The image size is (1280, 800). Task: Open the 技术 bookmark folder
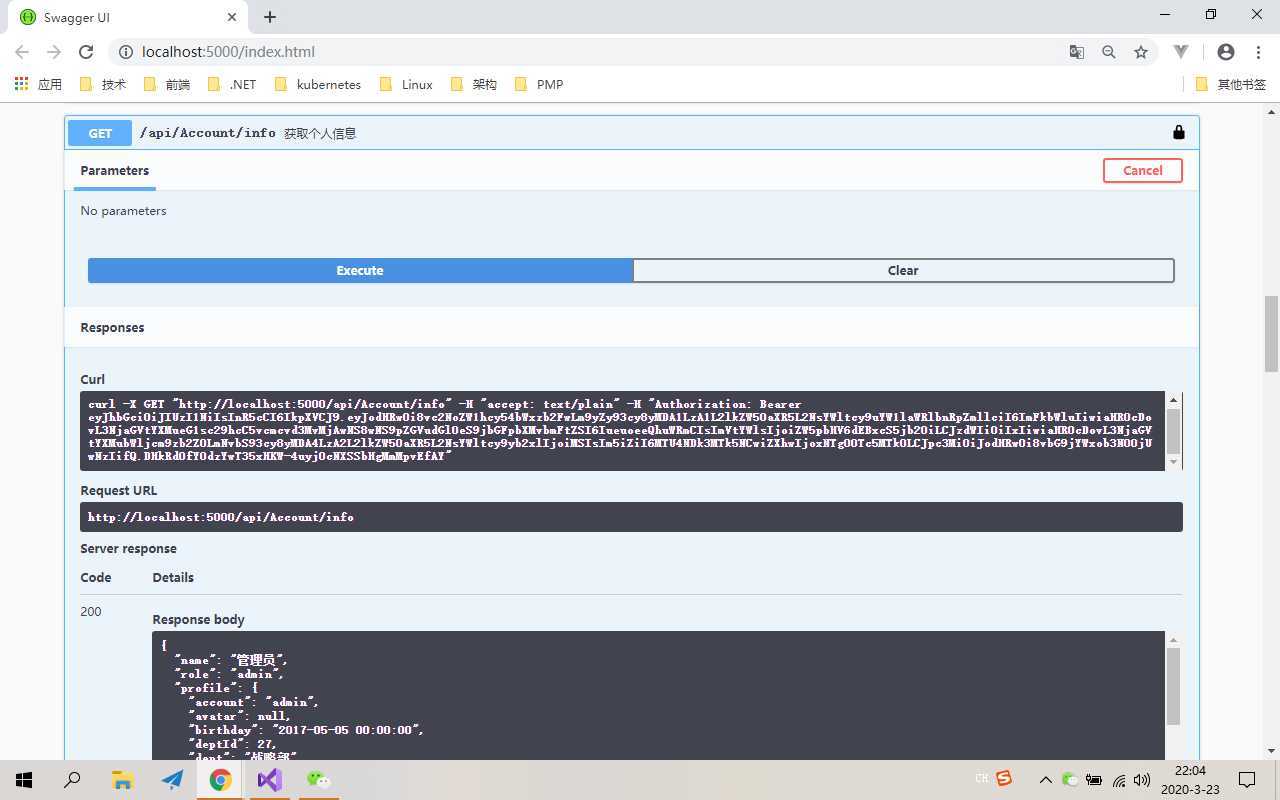(x=103, y=84)
